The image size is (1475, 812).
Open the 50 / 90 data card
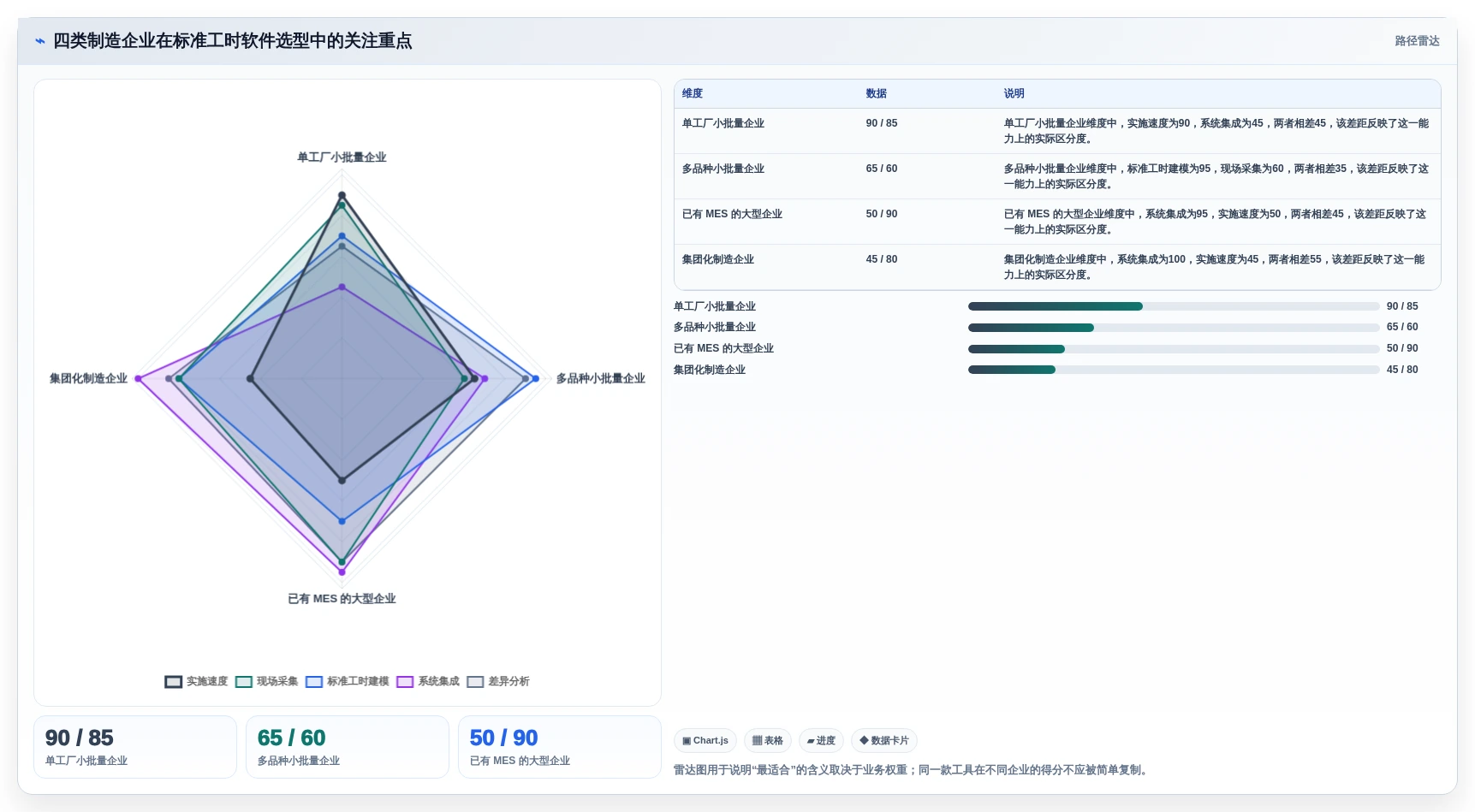pos(560,747)
